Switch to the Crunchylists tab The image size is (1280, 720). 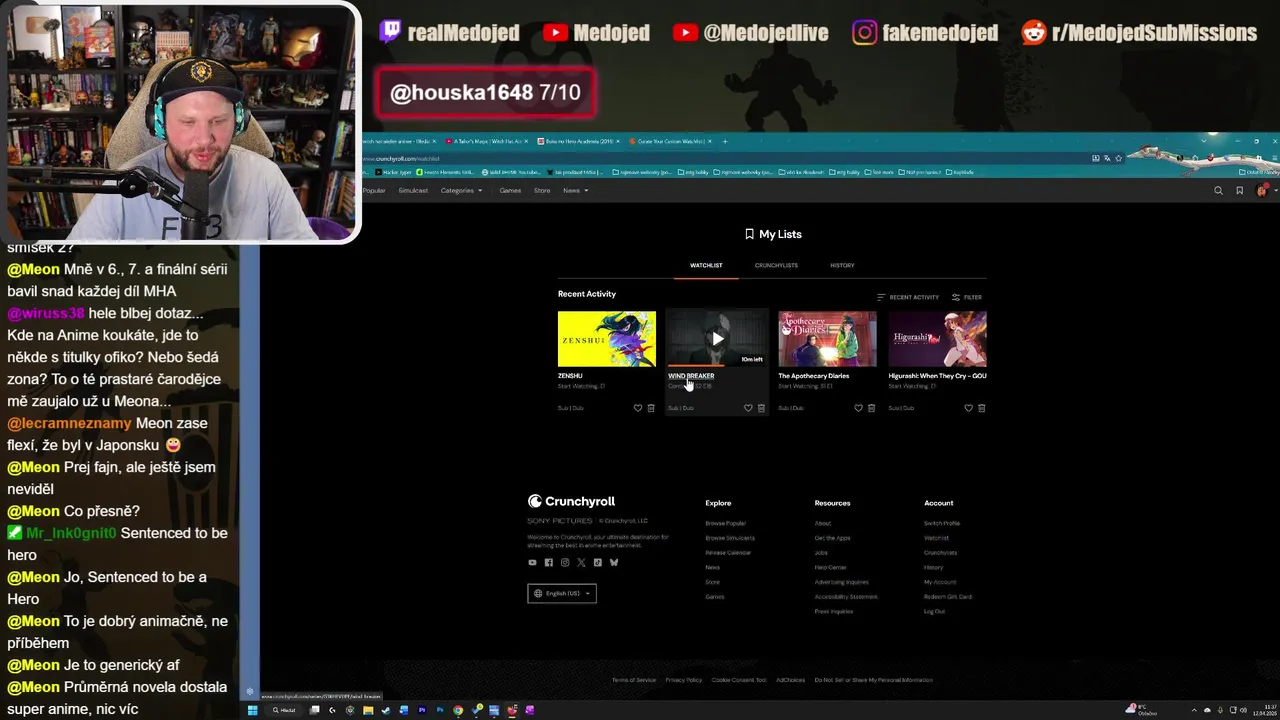(776, 265)
